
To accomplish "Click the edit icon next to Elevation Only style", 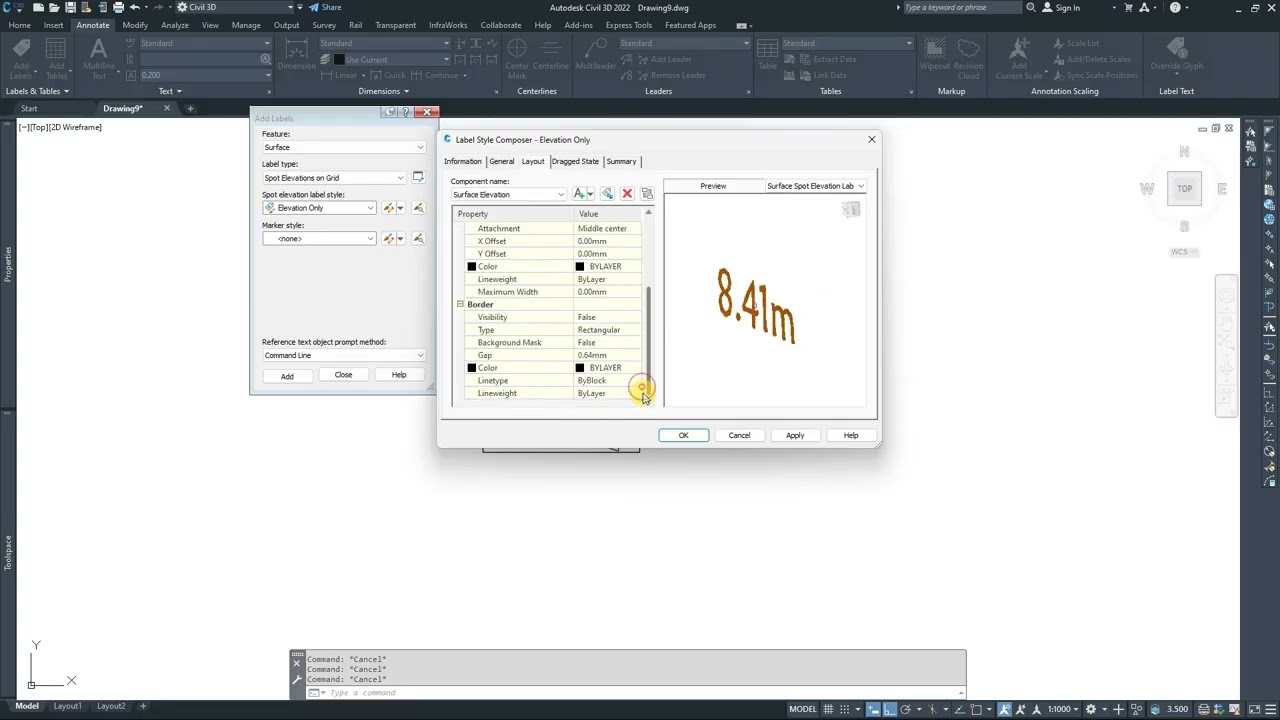I will tap(391, 208).
